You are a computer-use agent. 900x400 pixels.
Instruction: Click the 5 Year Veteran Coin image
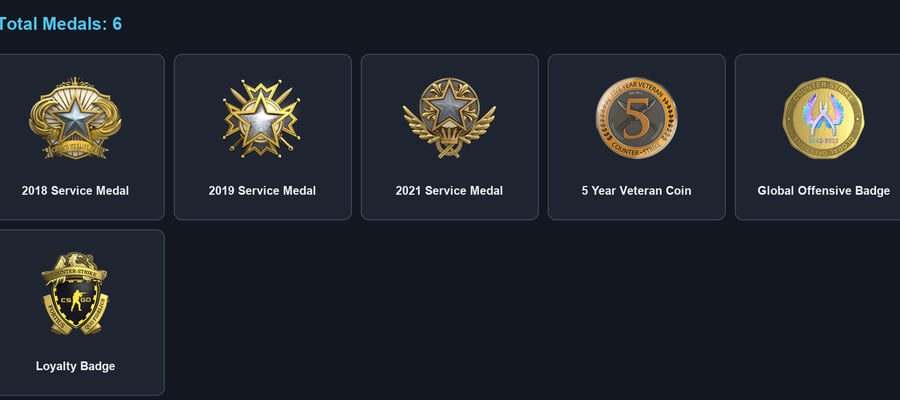pos(636,118)
